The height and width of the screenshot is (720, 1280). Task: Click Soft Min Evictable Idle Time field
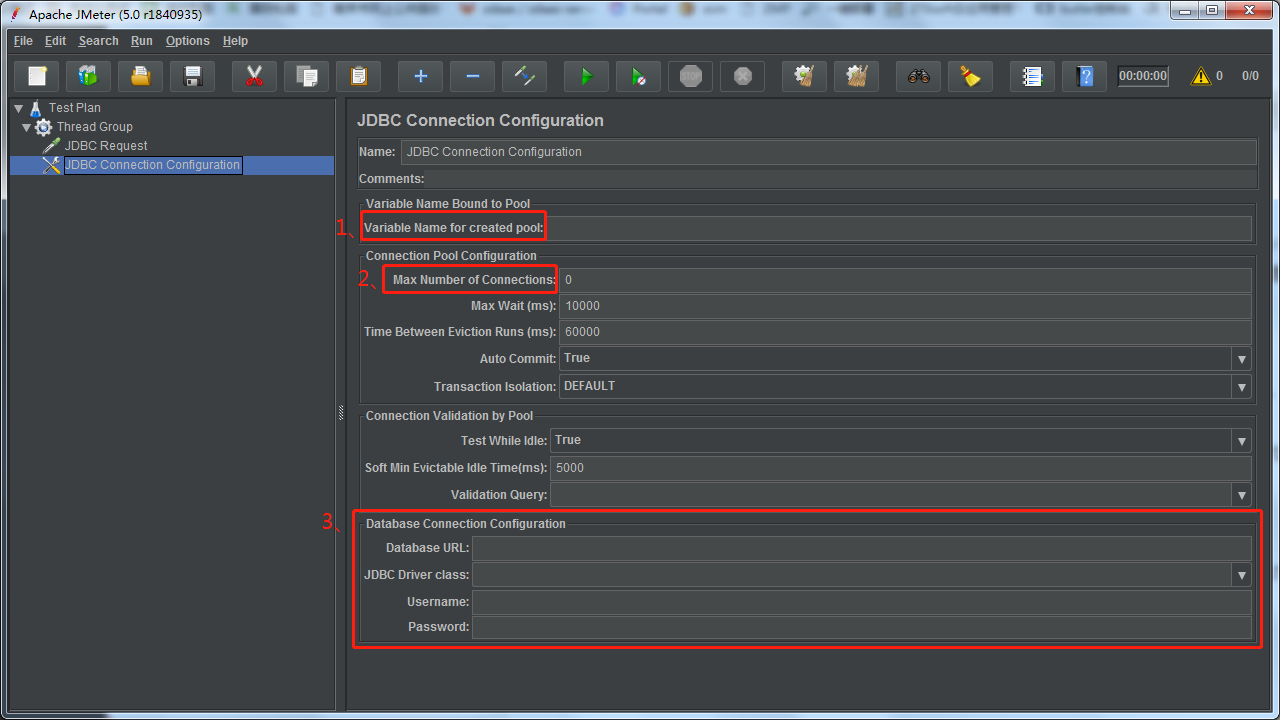point(901,468)
